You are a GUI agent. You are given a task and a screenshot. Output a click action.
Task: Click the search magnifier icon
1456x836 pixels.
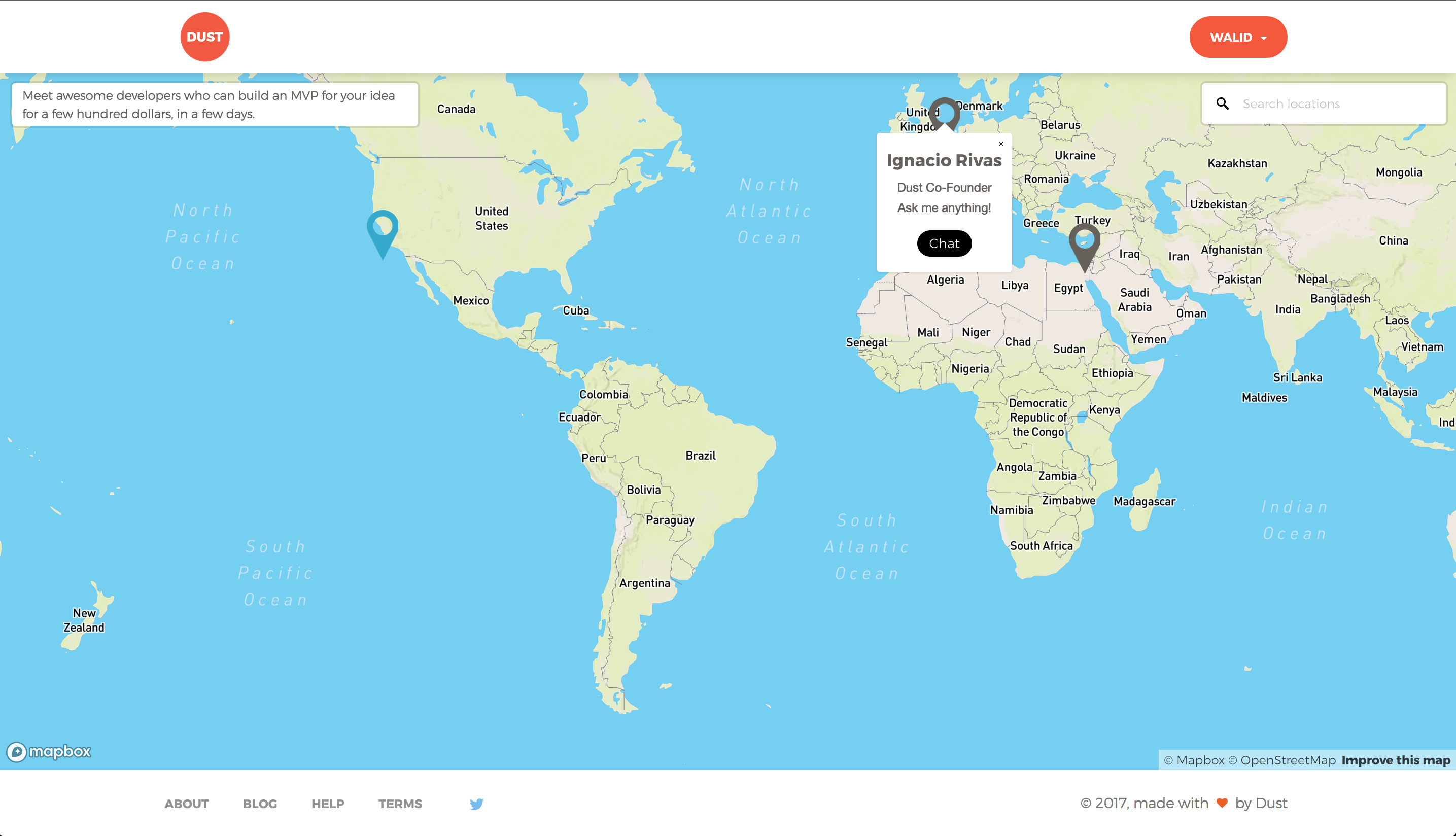[x=1223, y=103]
